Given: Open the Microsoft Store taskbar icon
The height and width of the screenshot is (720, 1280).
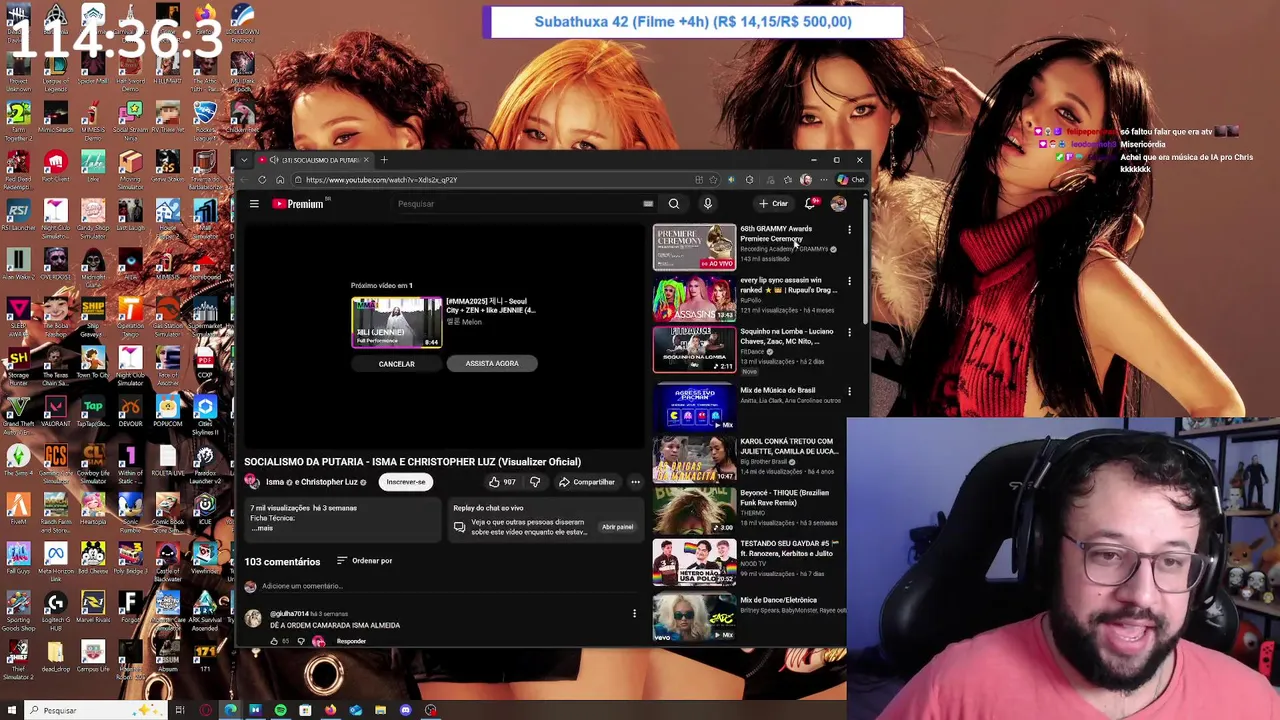Looking at the screenshot, I should click(x=305, y=710).
